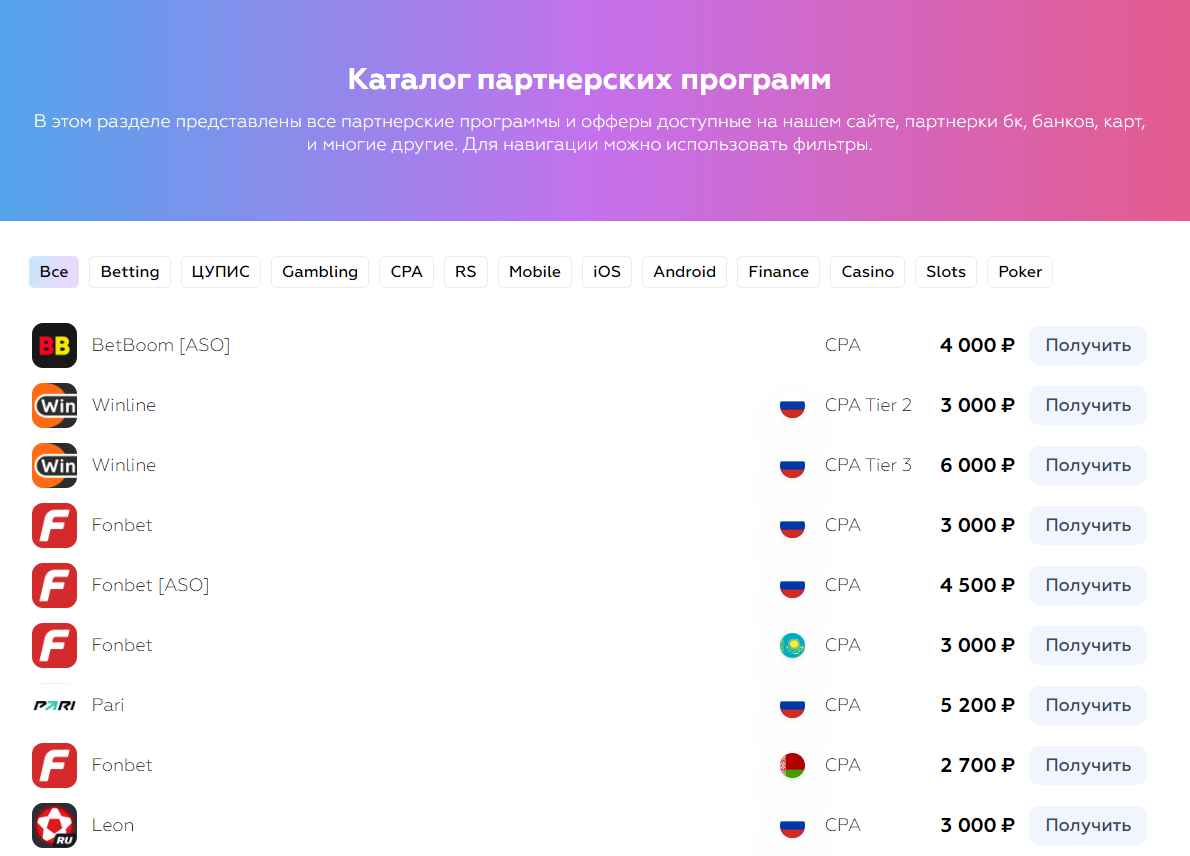This screenshot has width=1190, height=856.
Task: Click the BetBoom BB logo icon
Action: point(54,345)
